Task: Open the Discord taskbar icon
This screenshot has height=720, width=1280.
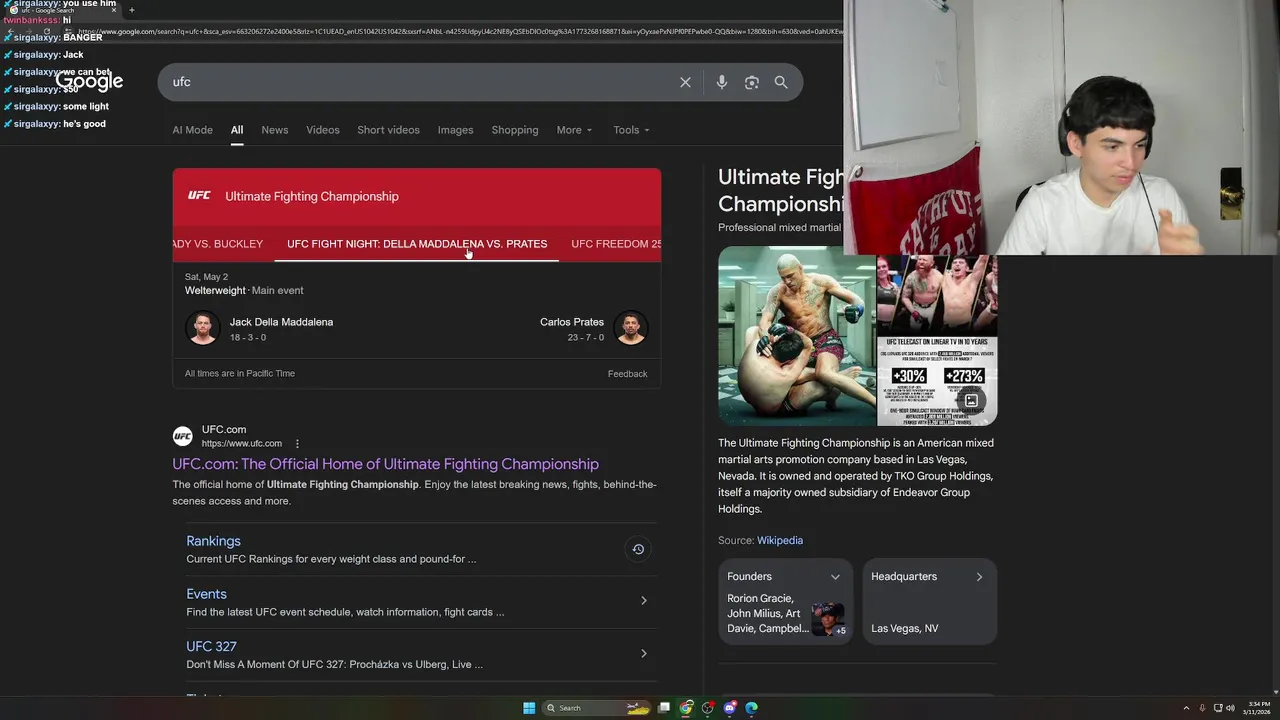Action: (730, 708)
